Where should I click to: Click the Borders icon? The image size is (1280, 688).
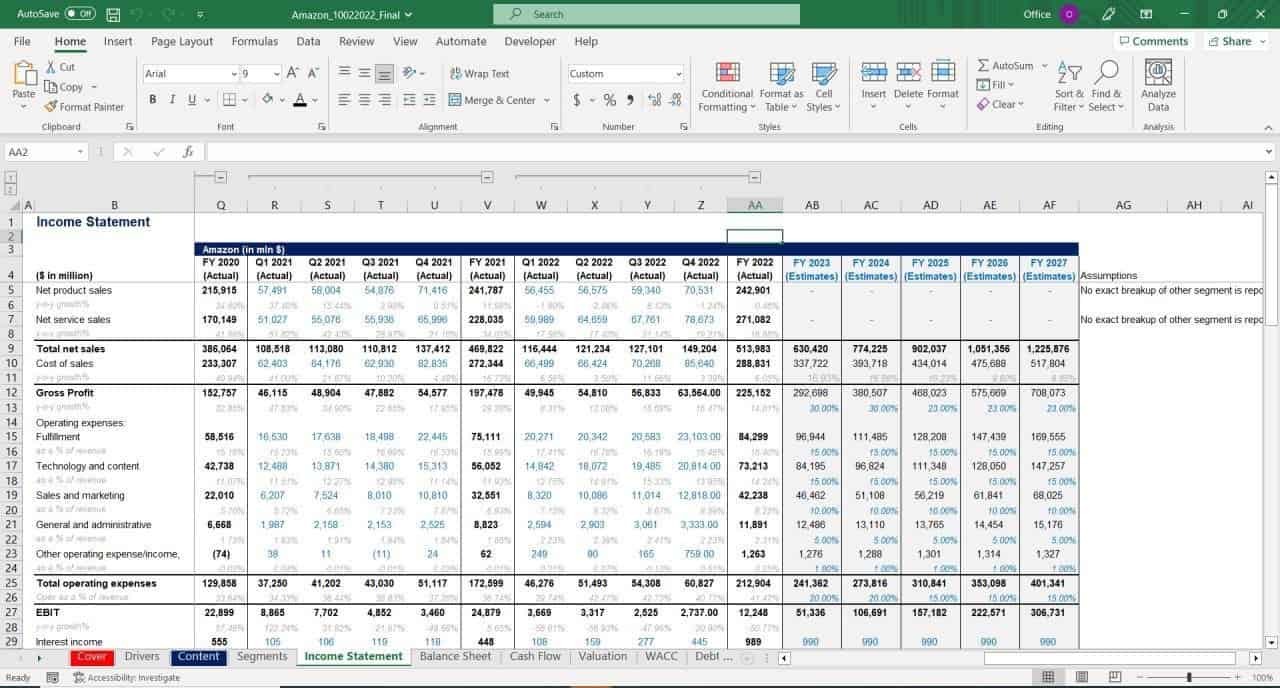[229, 99]
